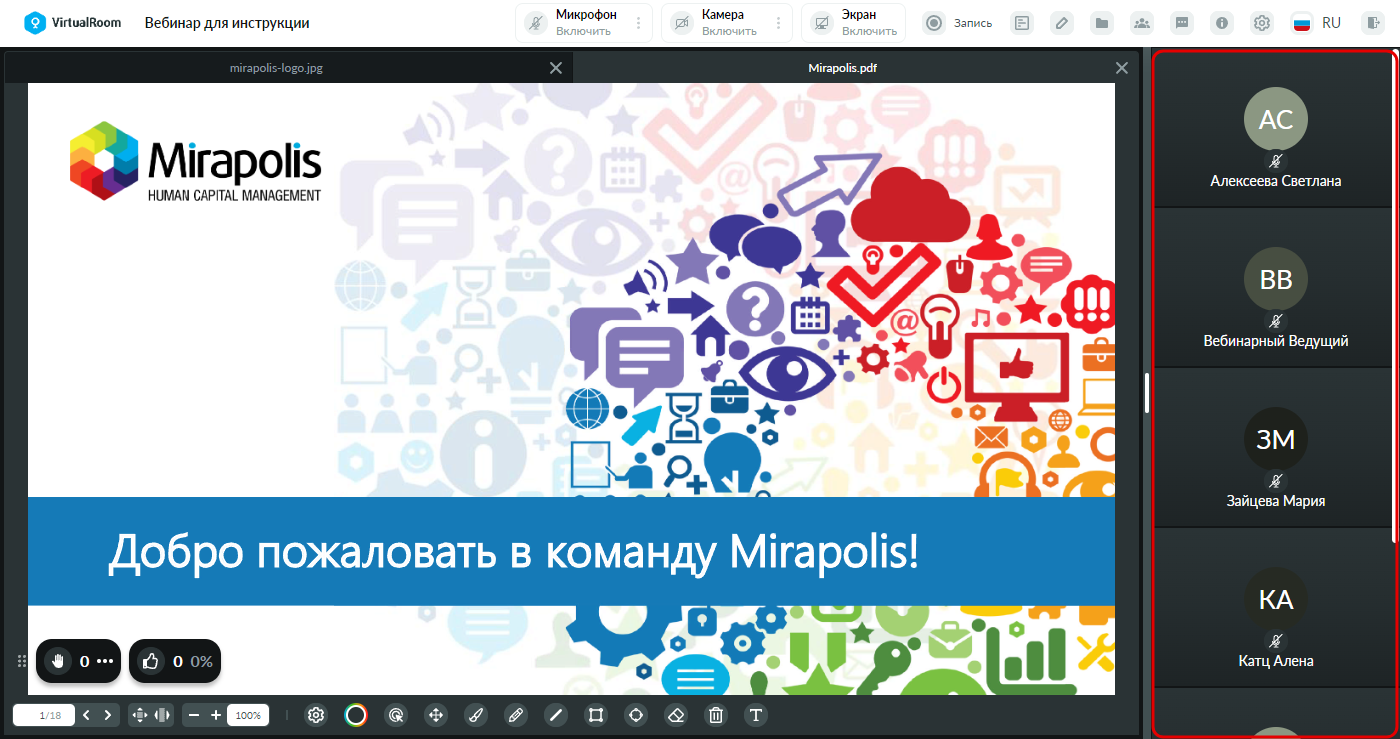Go to the next slide arrow
This screenshot has width=1400, height=739.
point(108,715)
